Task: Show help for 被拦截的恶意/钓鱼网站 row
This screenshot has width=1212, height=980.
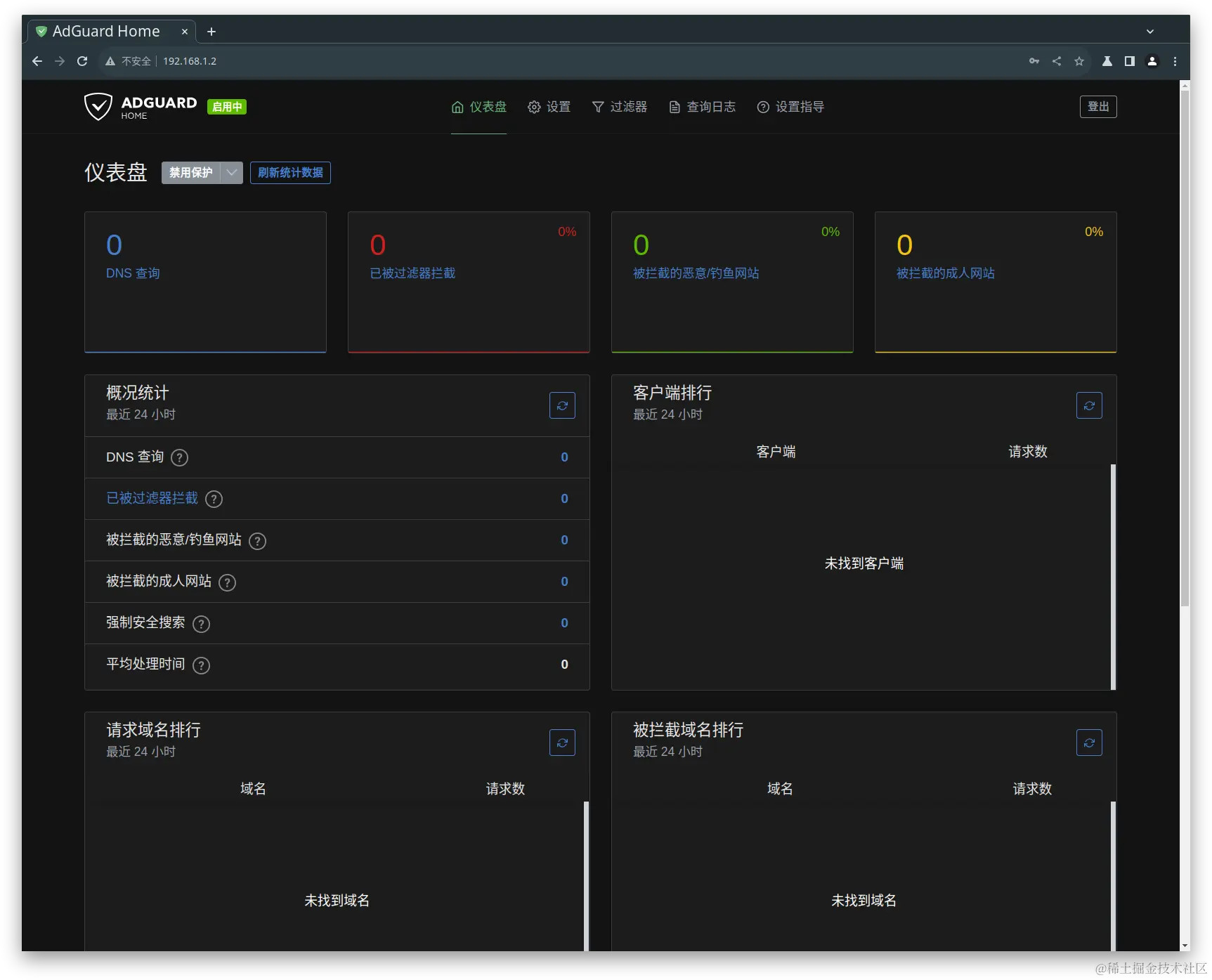Action: point(258,541)
